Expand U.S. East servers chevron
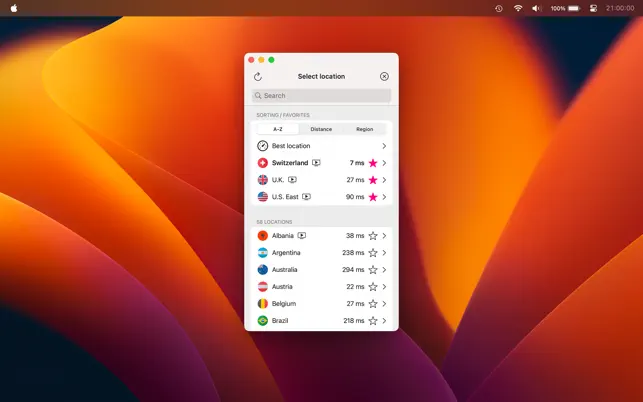Image resolution: width=643 pixels, height=402 pixels. [384, 197]
